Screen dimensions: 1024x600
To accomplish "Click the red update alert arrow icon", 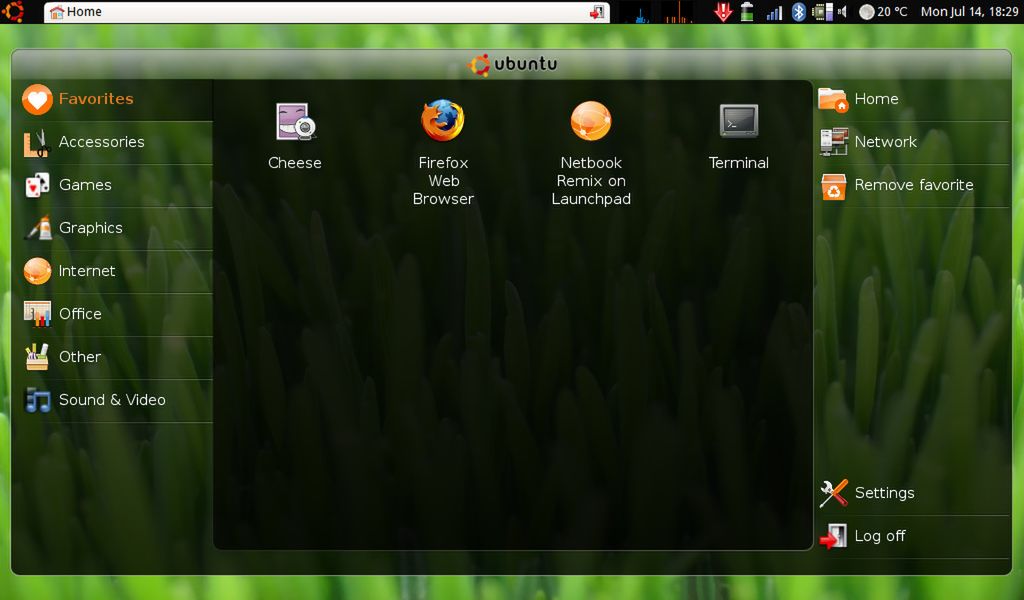I will pyautogui.click(x=723, y=12).
